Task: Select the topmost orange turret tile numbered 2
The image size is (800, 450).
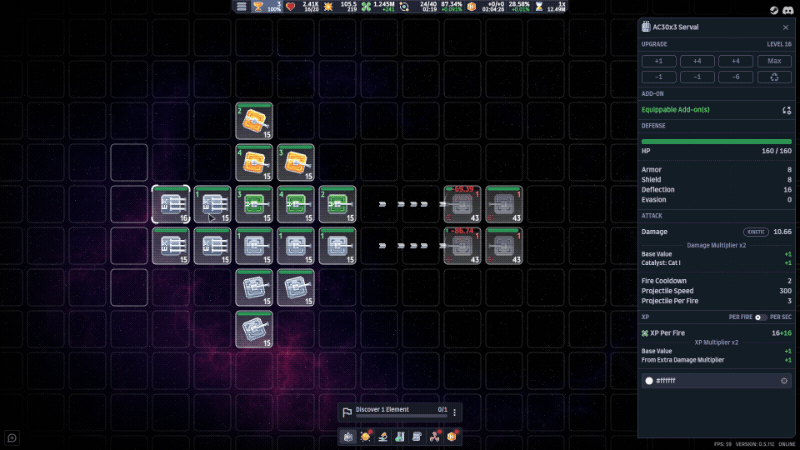Action: 254,121
